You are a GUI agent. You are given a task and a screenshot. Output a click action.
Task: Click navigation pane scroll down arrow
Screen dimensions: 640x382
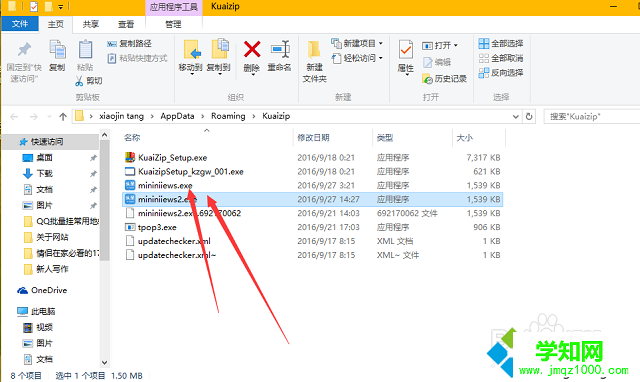tap(104, 362)
